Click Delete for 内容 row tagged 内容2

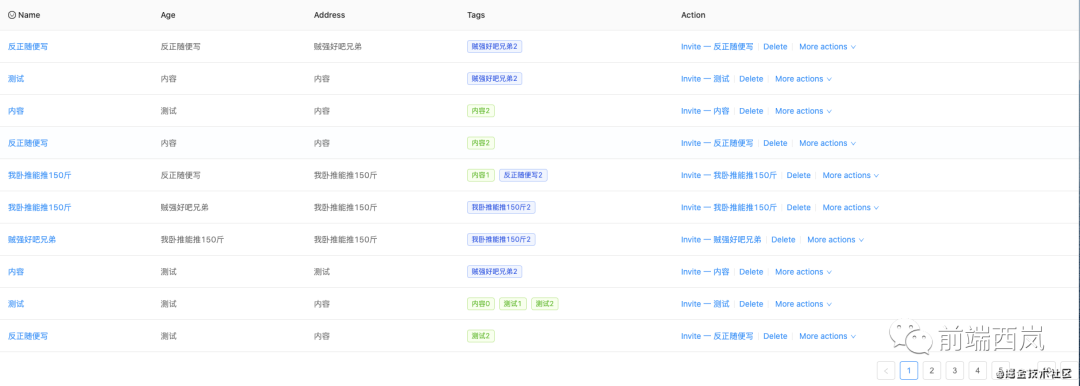(751, 111)
